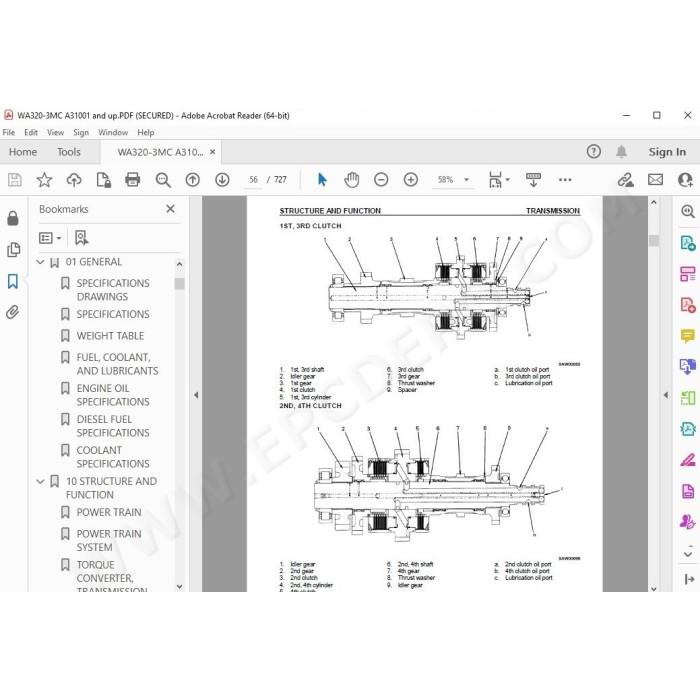Open the find text magnifier tool

163,180
